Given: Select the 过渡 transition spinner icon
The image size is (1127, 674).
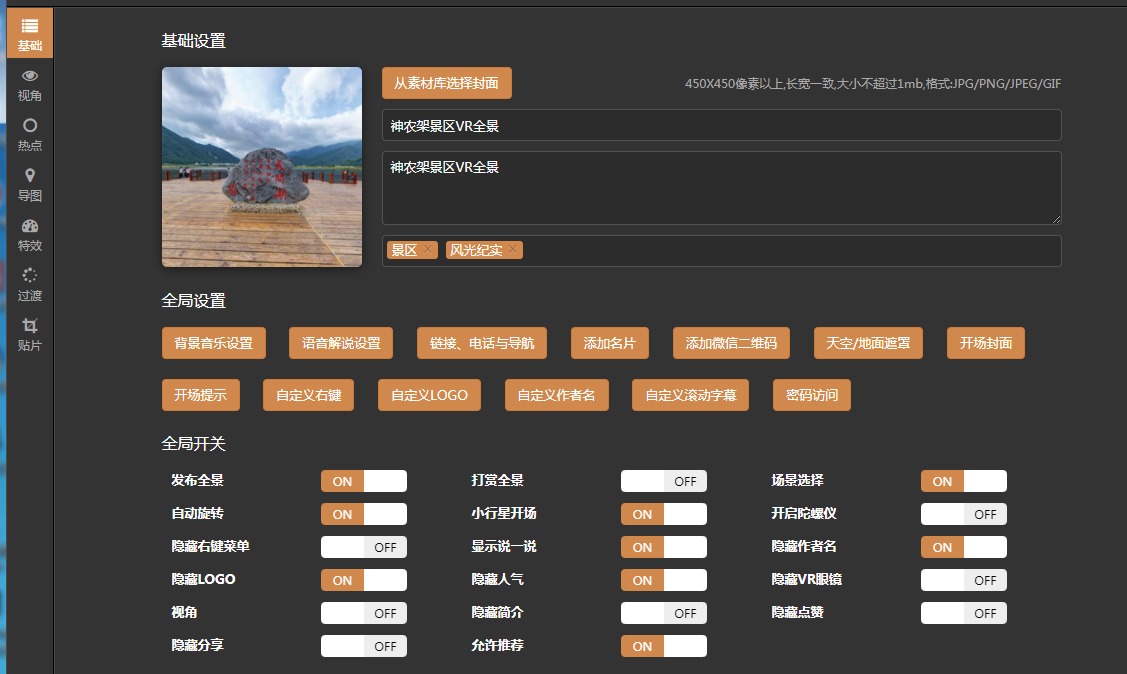Looking at the screenshot, I should tap(30, 276).
